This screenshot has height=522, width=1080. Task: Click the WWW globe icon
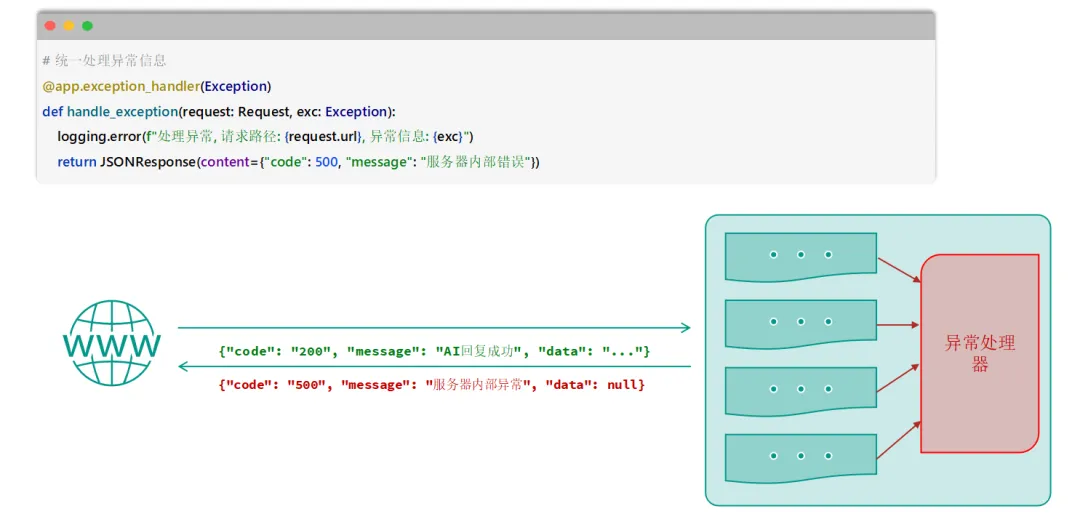112,342
